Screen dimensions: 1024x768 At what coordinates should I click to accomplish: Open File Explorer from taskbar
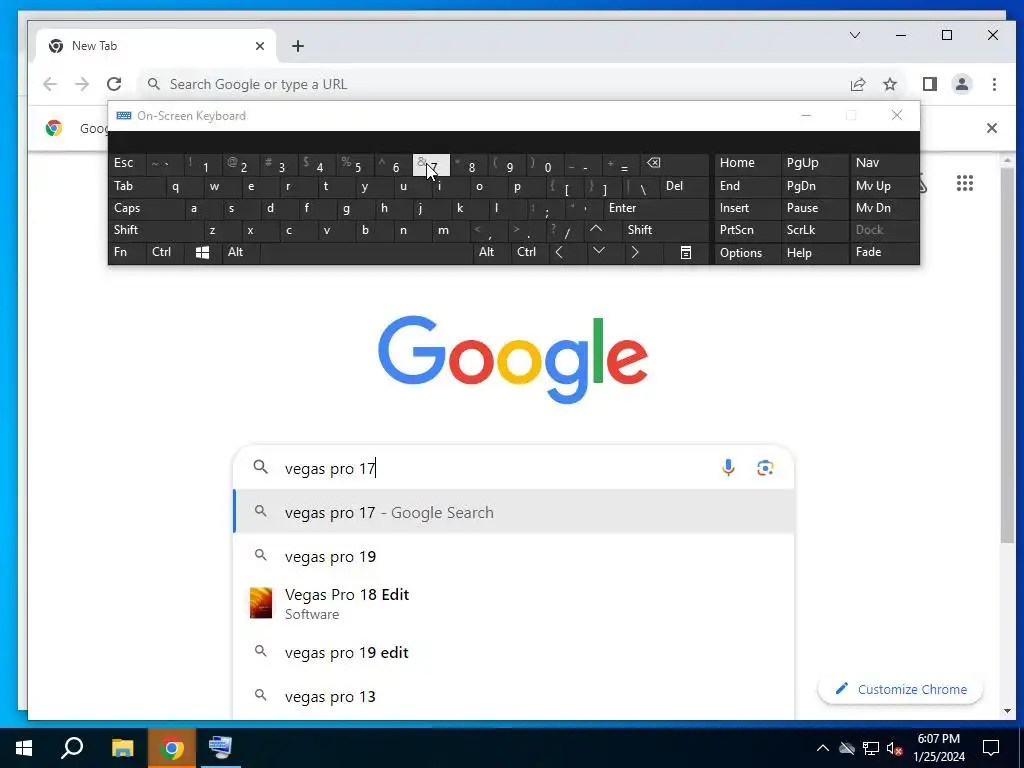[122, 748]
